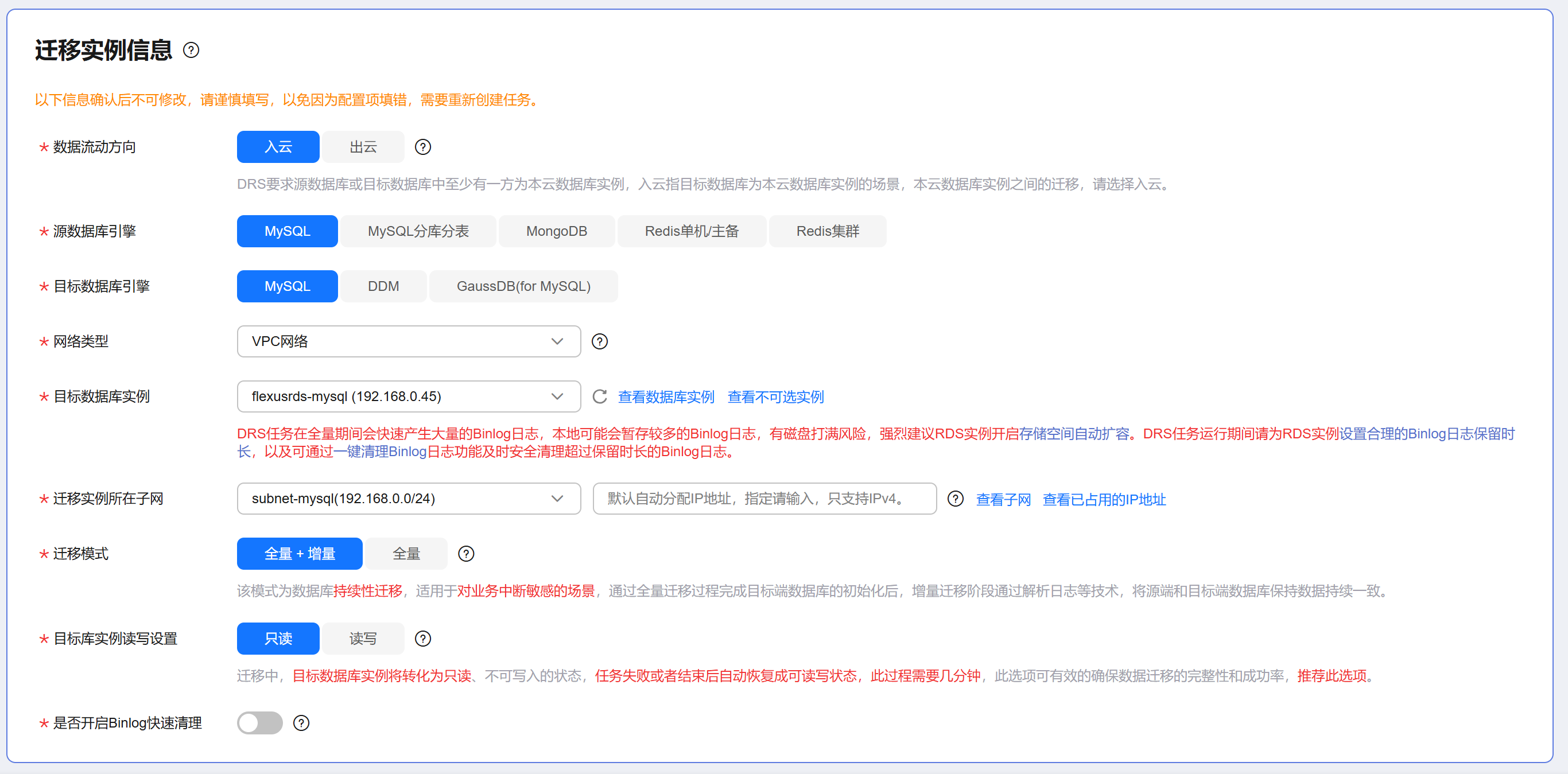The height and width of the screenshot is (774, 1568).
Task: Click help icon beside 全量 migration mode
Action: pyautogui.click(x=466, y=554)
